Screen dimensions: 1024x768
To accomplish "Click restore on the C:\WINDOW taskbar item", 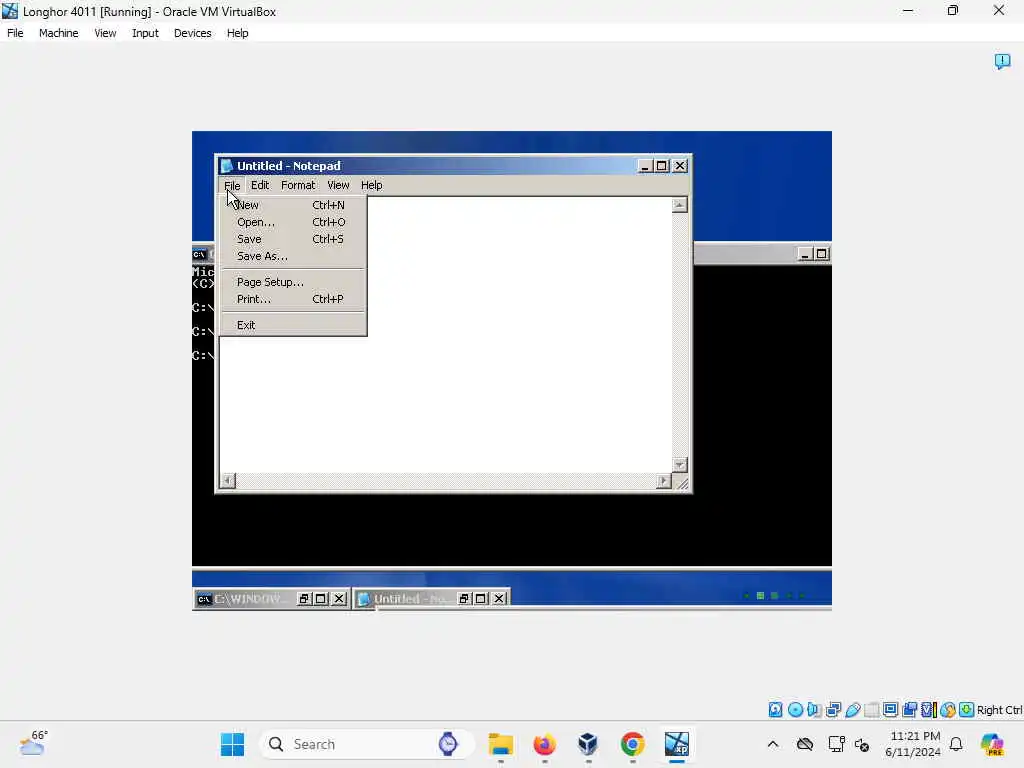I will 304,599.
